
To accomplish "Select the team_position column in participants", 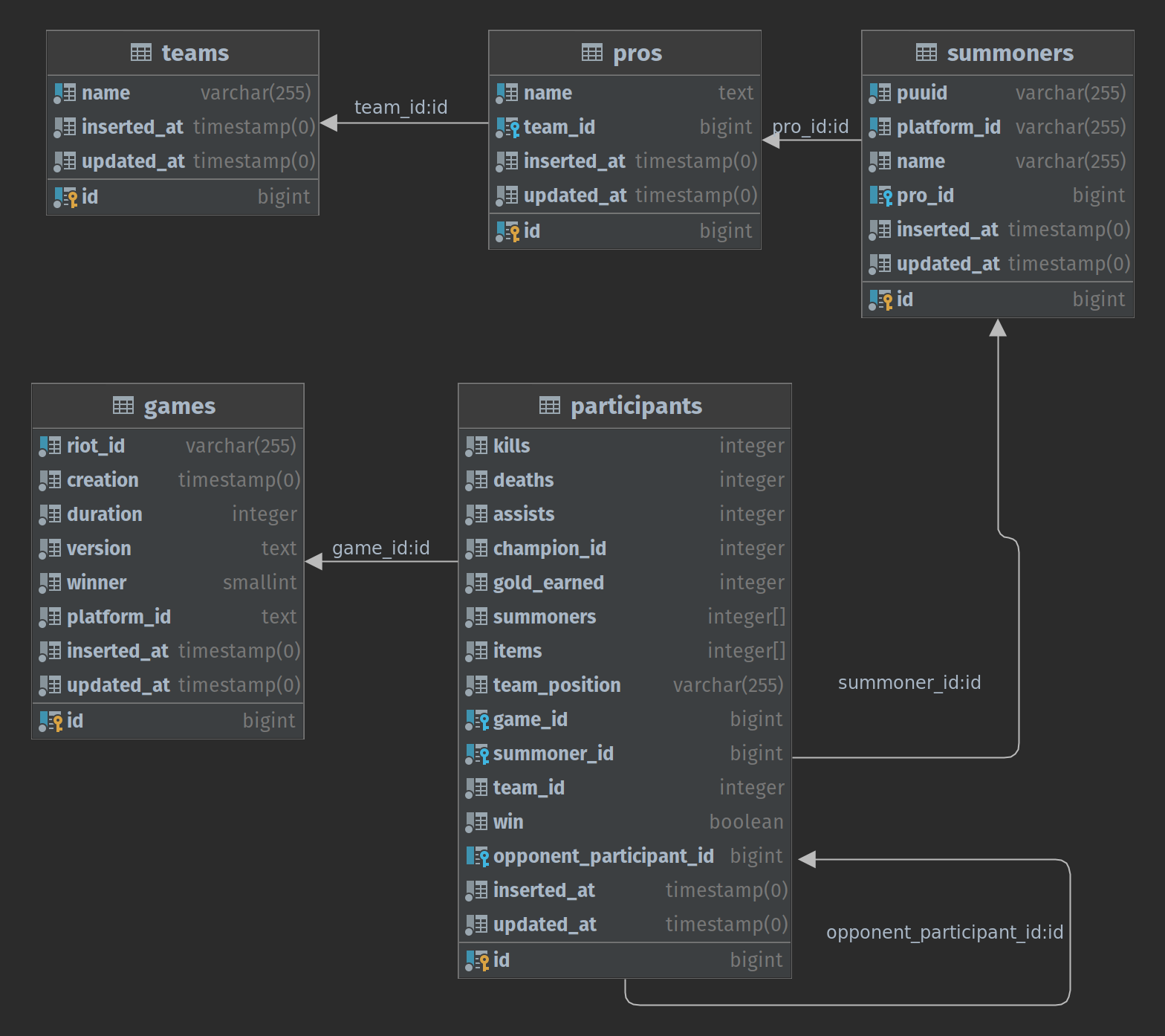I will click(x=556, y=685).
